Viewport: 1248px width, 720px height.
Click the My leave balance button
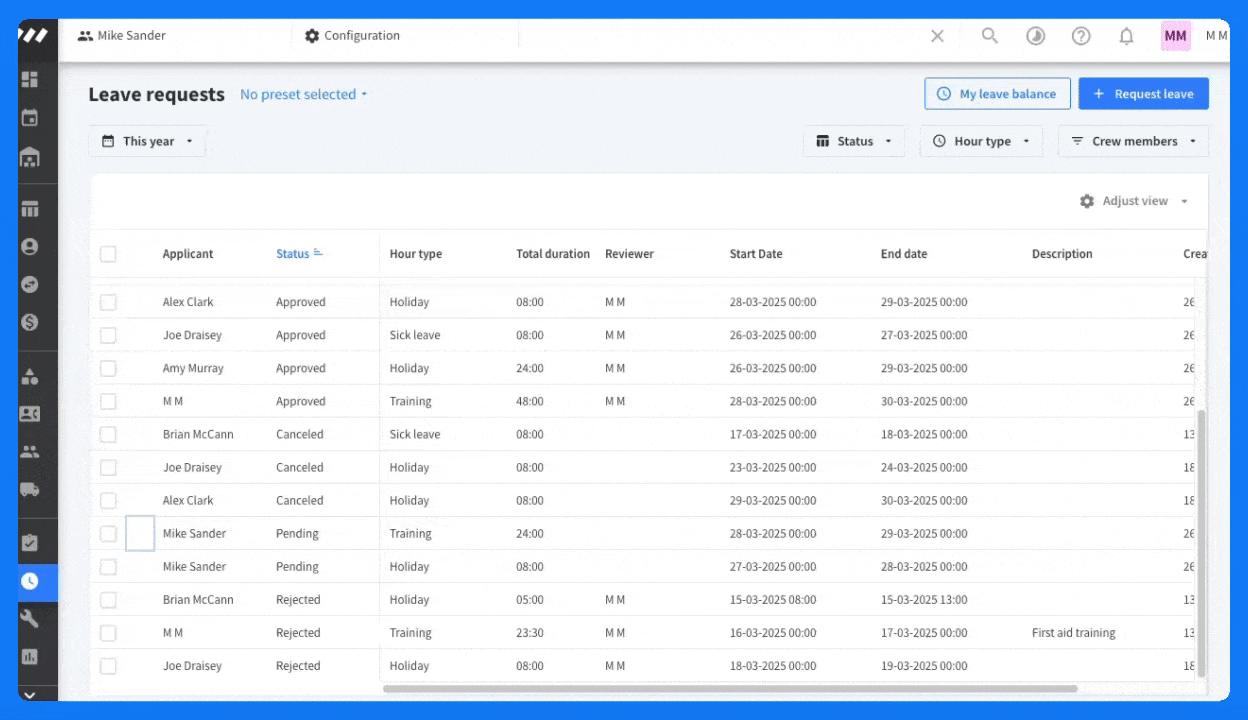(997, 94)
